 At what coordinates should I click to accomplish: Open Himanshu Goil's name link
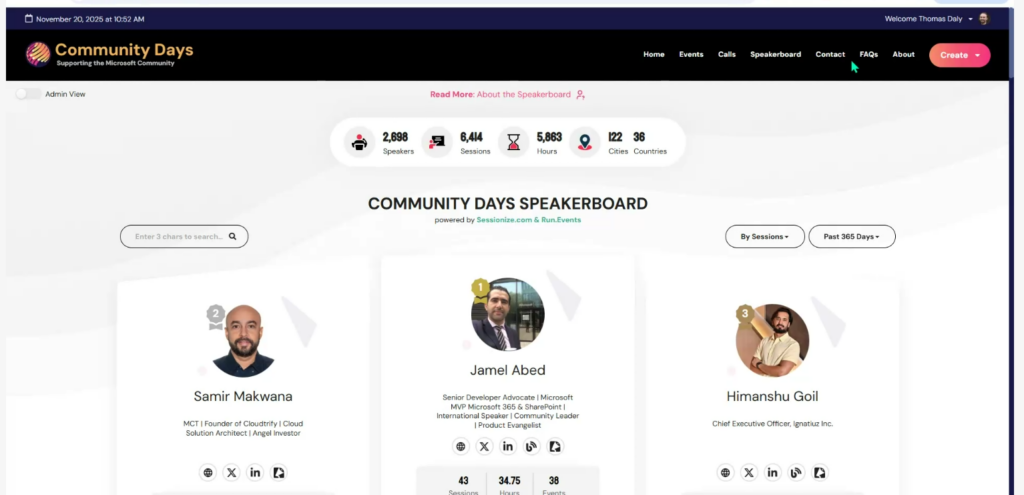(772, 396)
